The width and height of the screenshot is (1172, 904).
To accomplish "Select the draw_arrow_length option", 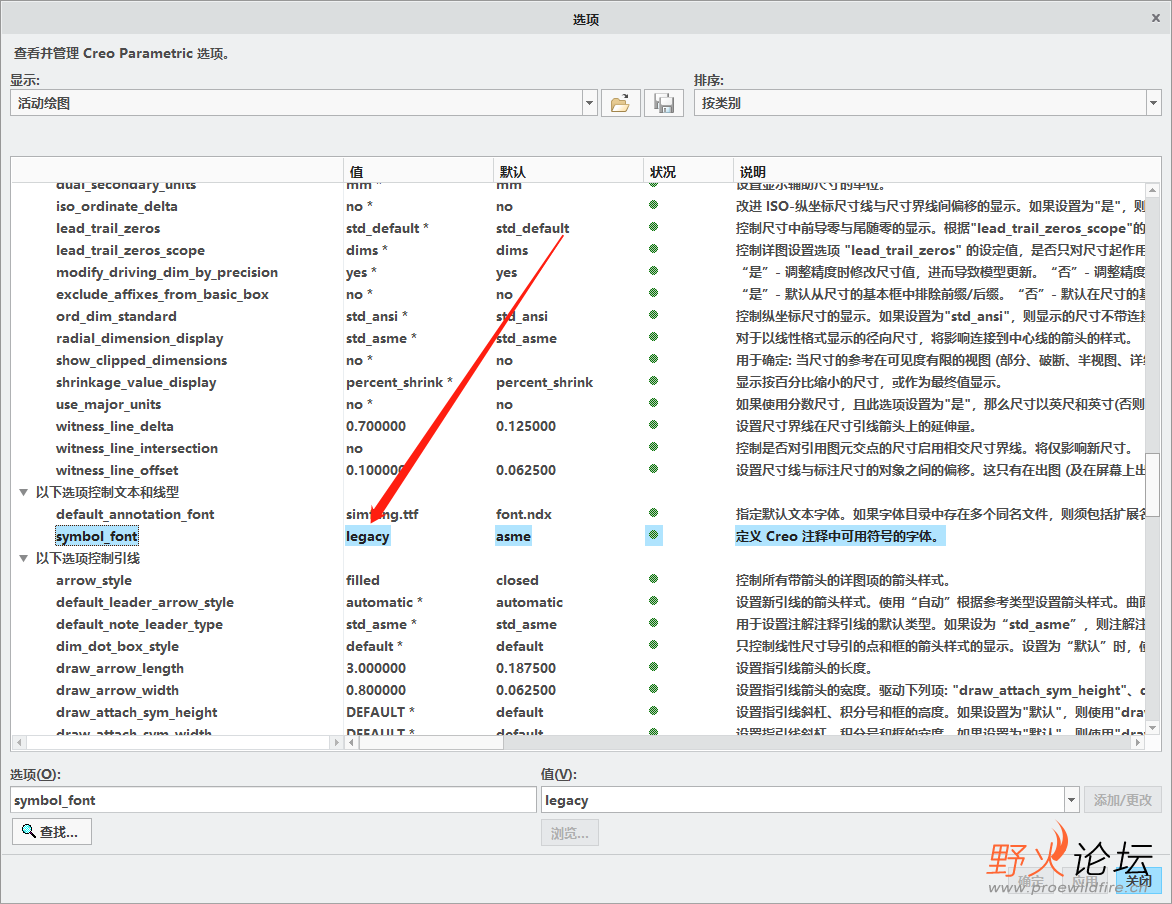I will click(x=120, y=668).
